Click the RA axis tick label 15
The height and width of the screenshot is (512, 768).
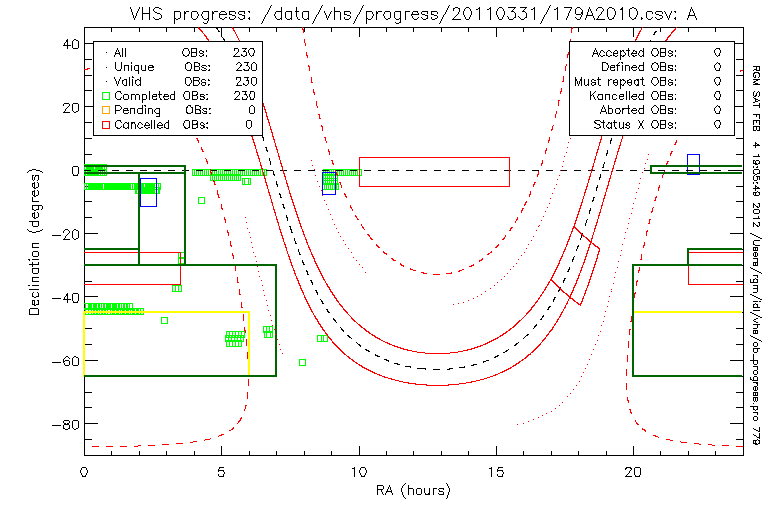[x=496, y=469]
